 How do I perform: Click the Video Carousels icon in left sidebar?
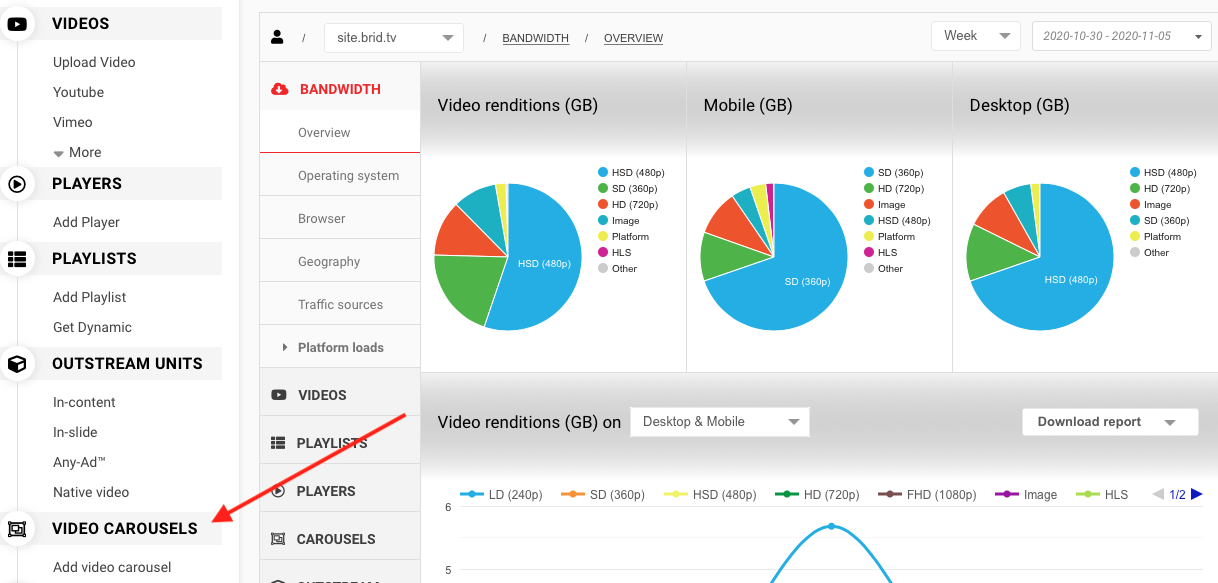tap(17, 529)
